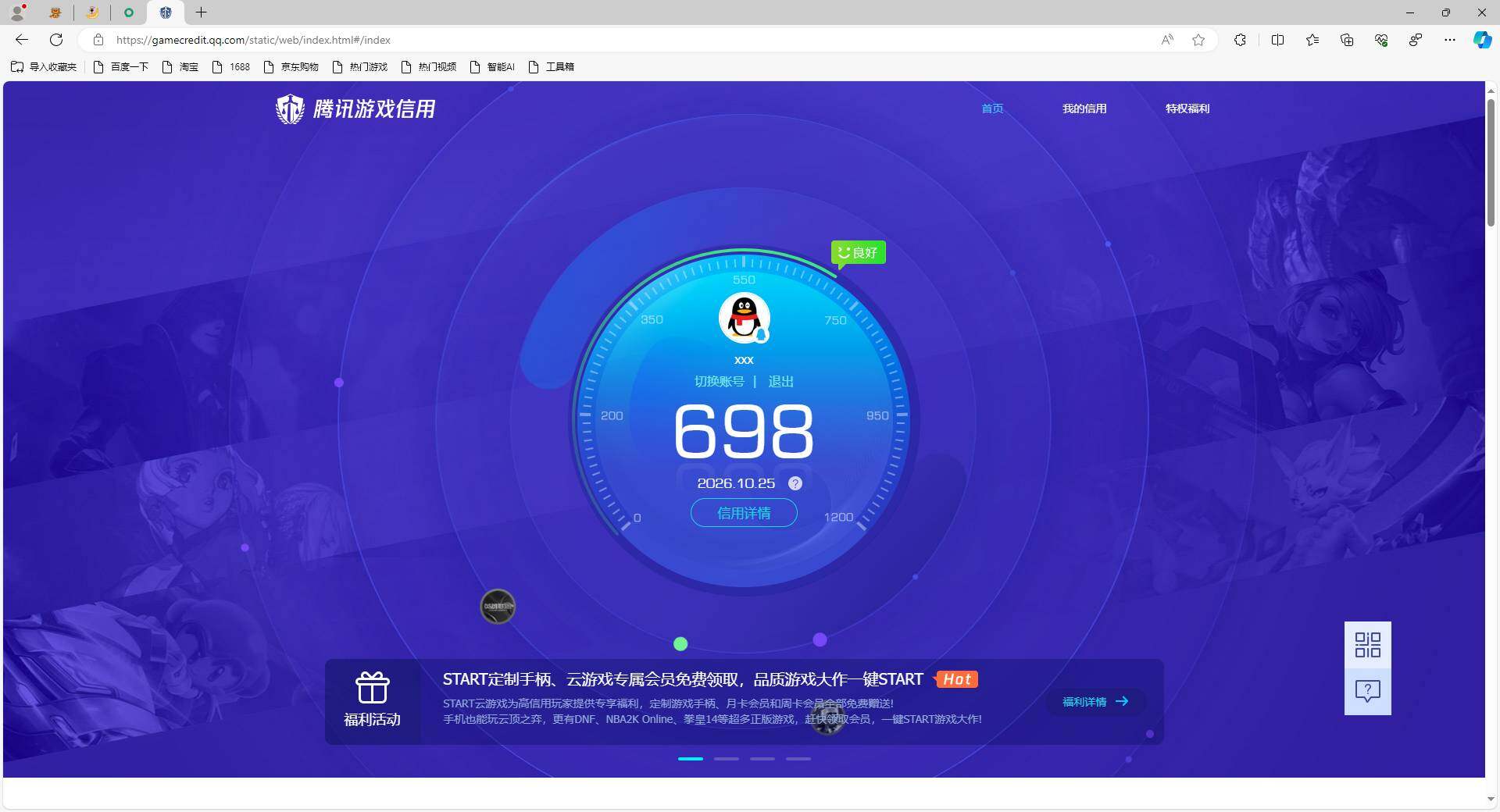Open the 百度一下 bookmark
The image size is (1500, 812).
coord(120,67)
